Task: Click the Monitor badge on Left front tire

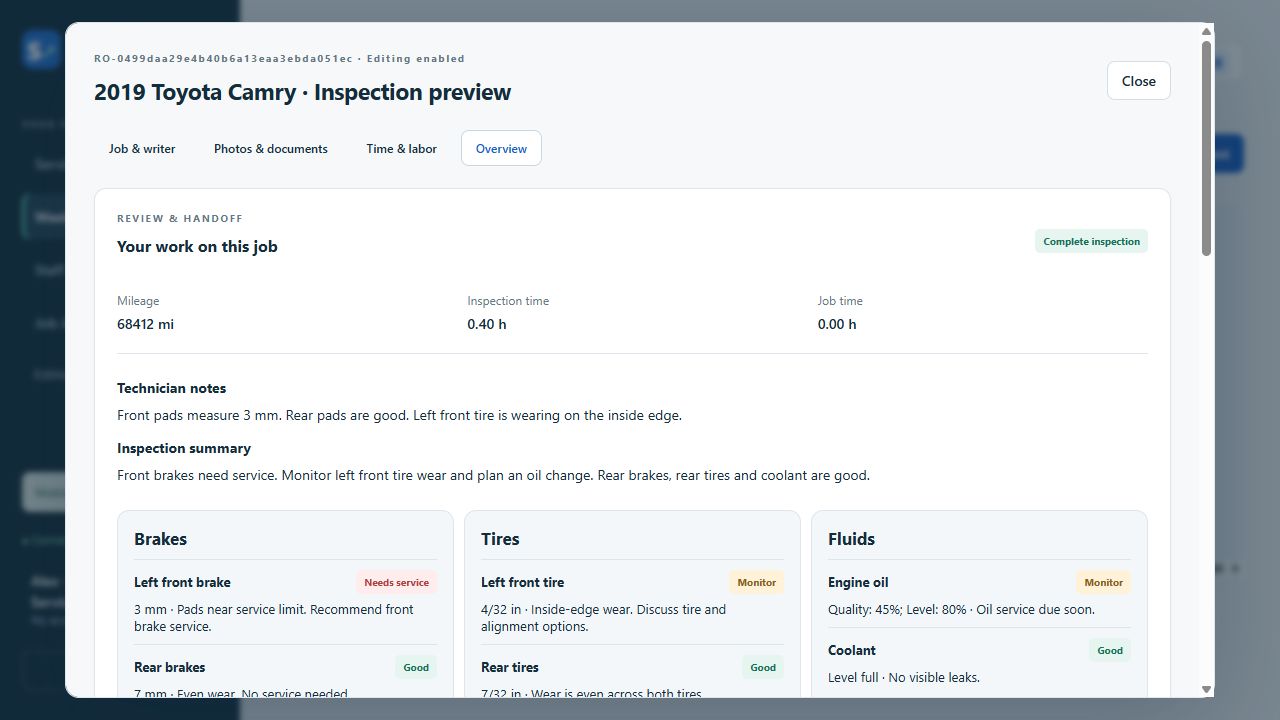Action: pos(756,583)
